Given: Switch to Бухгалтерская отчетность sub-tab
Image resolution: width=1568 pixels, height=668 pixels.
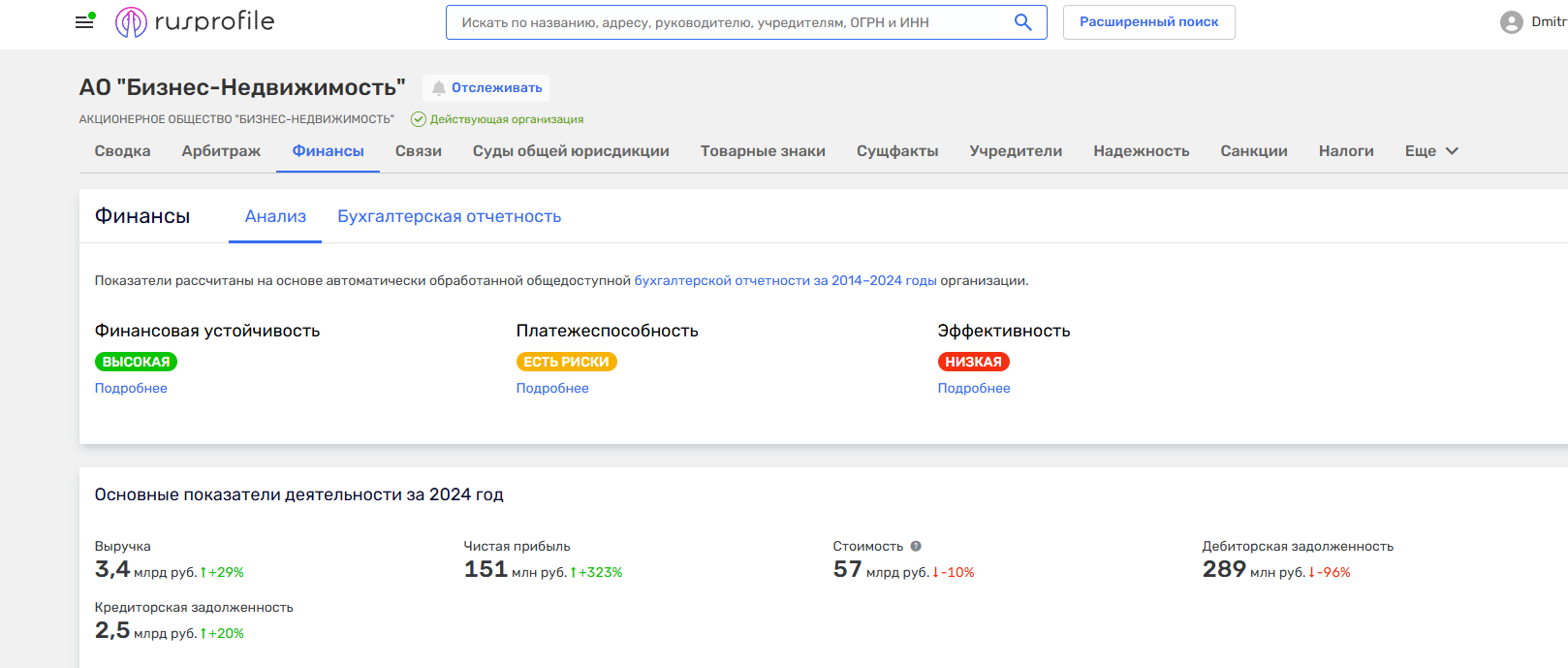Looking at the screenshot, I should (449, 216).
